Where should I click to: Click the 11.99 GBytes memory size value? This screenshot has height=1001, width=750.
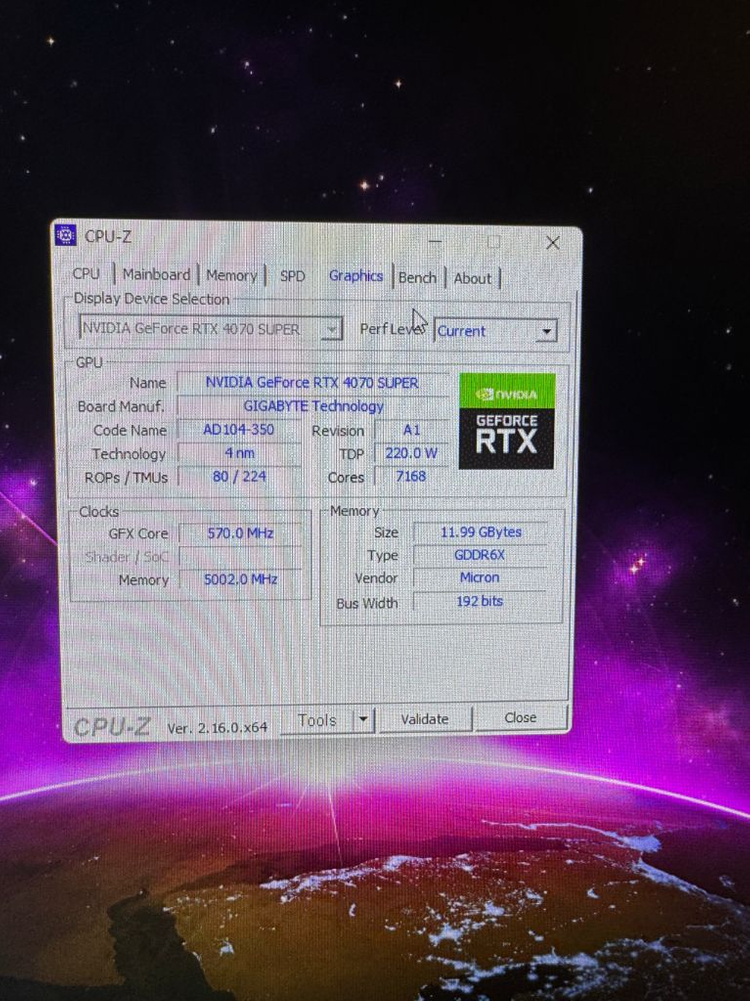coord(481,532)
